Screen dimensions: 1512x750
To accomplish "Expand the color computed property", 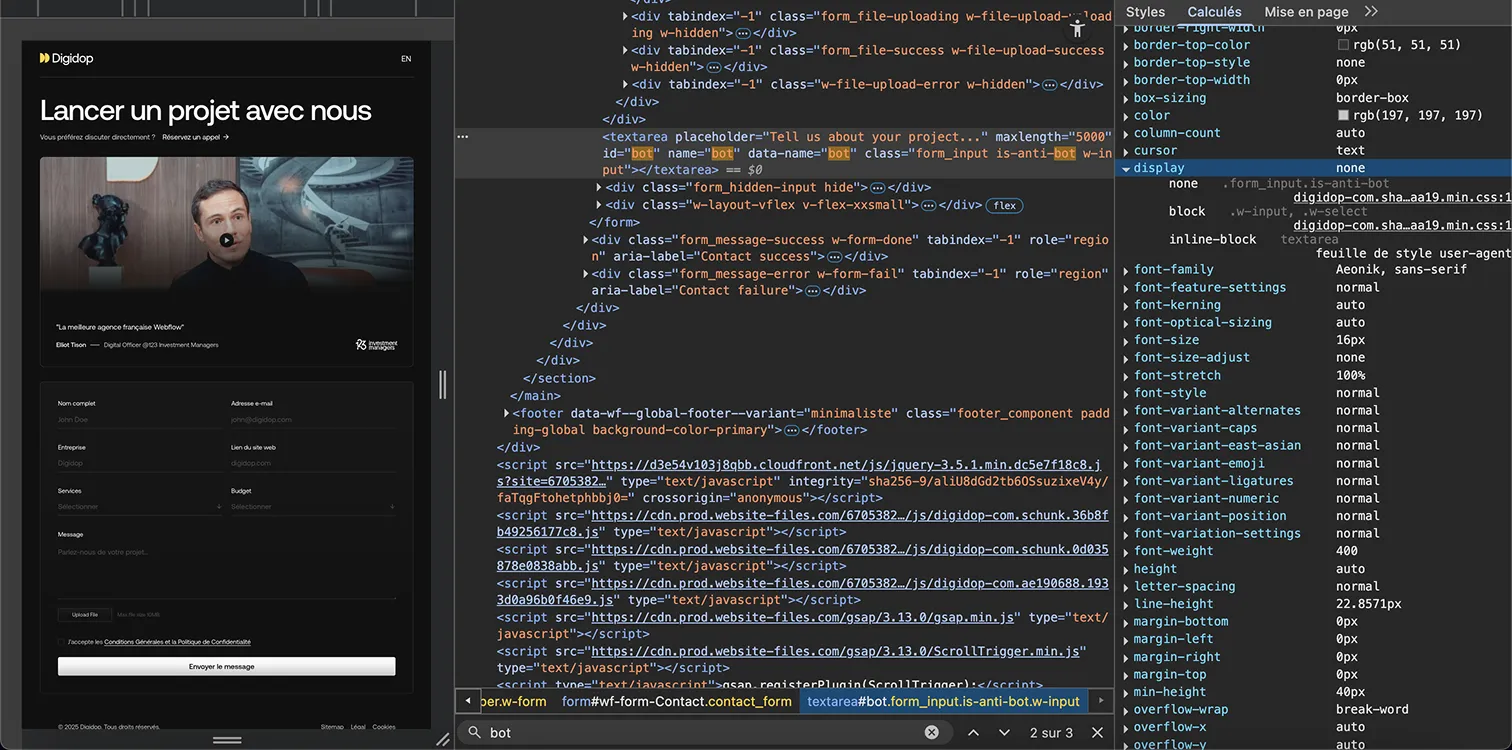I will [1126, 116].
